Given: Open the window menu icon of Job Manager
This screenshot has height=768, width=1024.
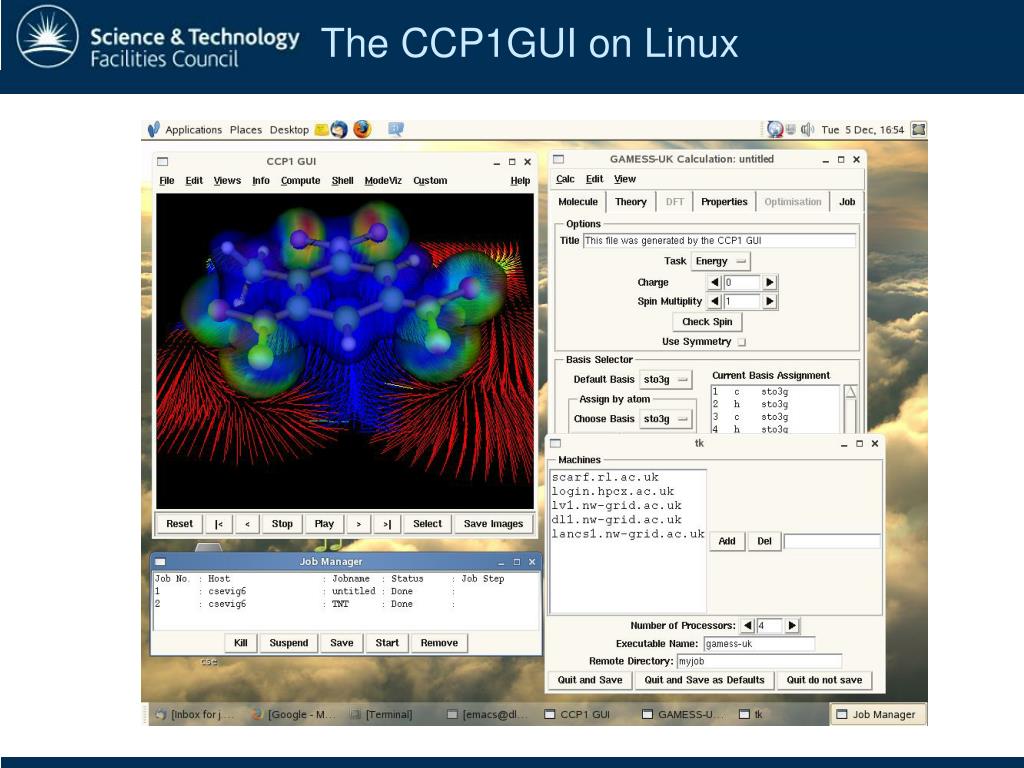Looking at the screenshot, I should (x=160, y=562).
